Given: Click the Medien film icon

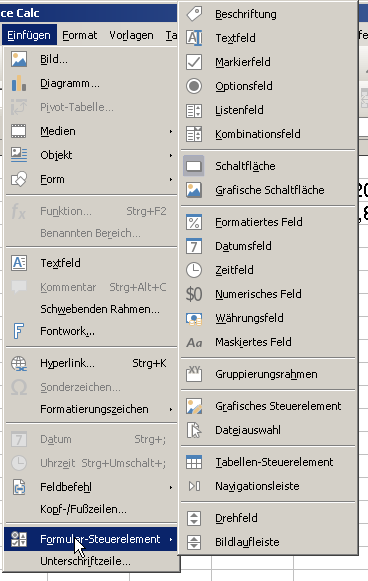Looking at the screenshot, I should [19, 131].
